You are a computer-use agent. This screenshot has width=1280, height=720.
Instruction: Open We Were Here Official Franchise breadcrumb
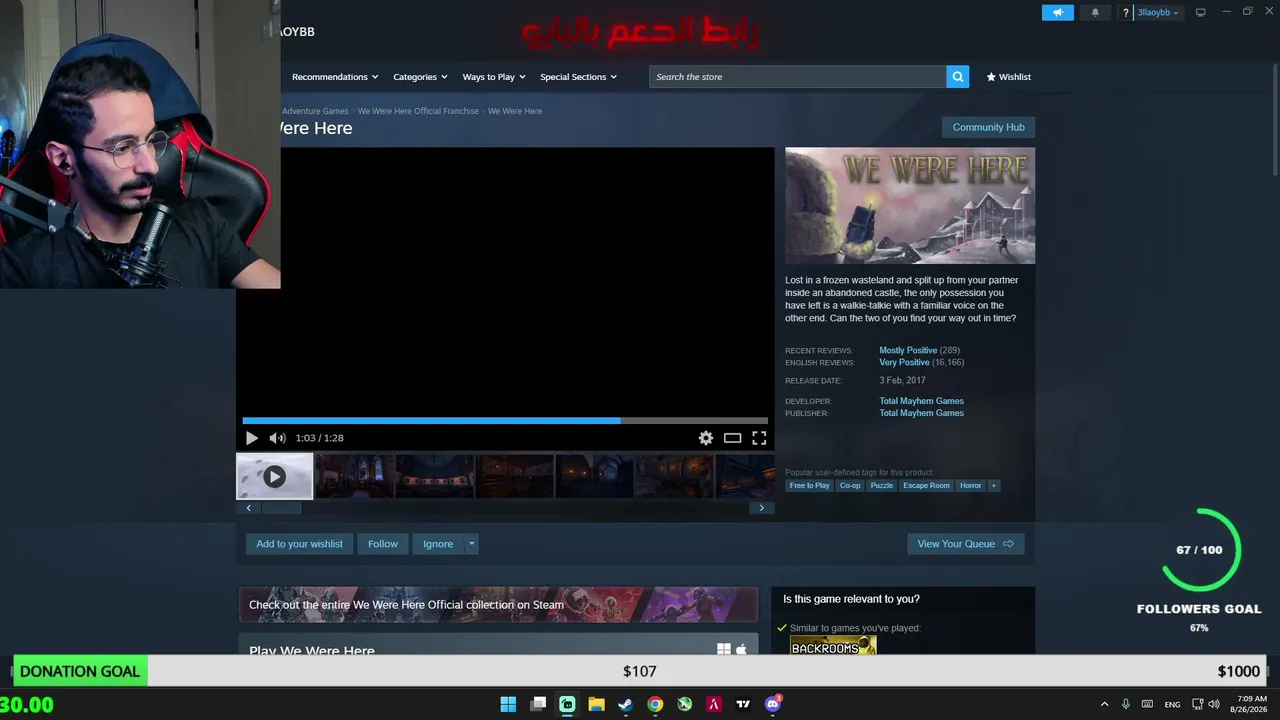tap(418, 111)
